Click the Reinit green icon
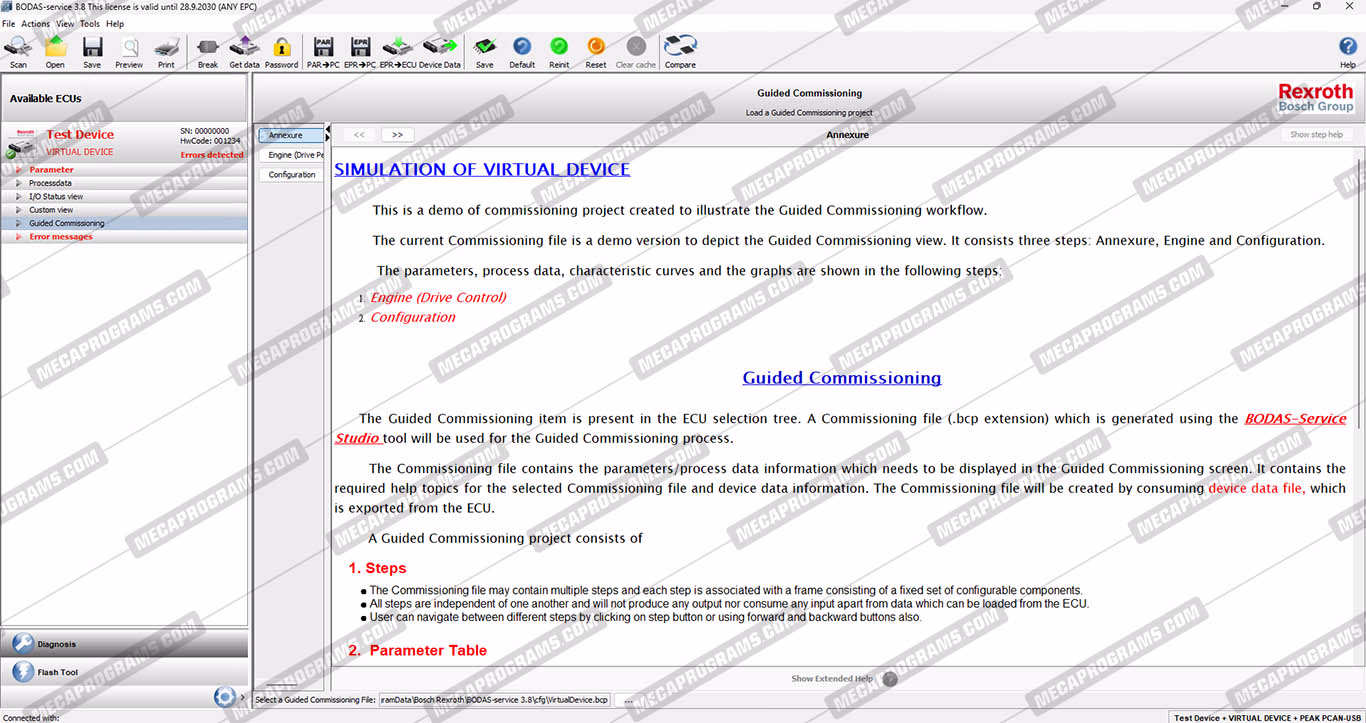The height and width of the screenshot is (723, 1366). point(559,49)
